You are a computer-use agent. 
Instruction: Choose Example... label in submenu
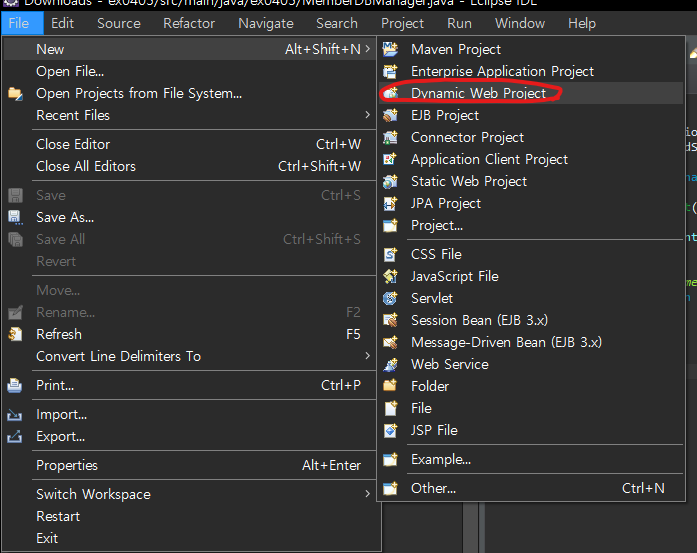tap(441, 459)
